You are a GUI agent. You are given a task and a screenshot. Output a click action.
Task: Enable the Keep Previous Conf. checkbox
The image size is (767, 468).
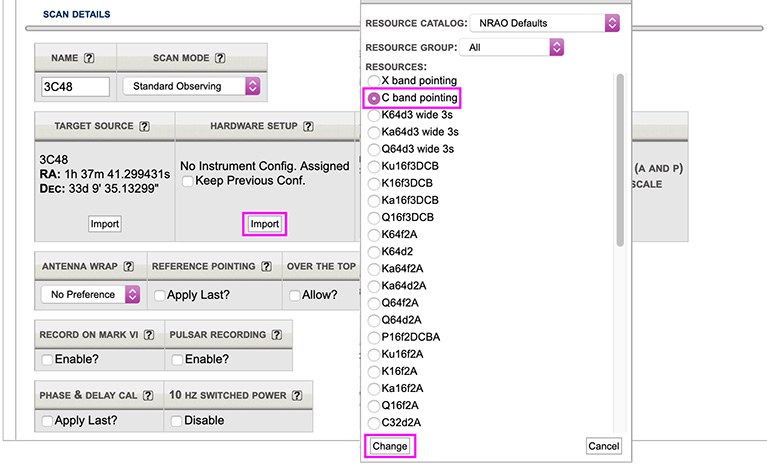click(x=187, y=181)
